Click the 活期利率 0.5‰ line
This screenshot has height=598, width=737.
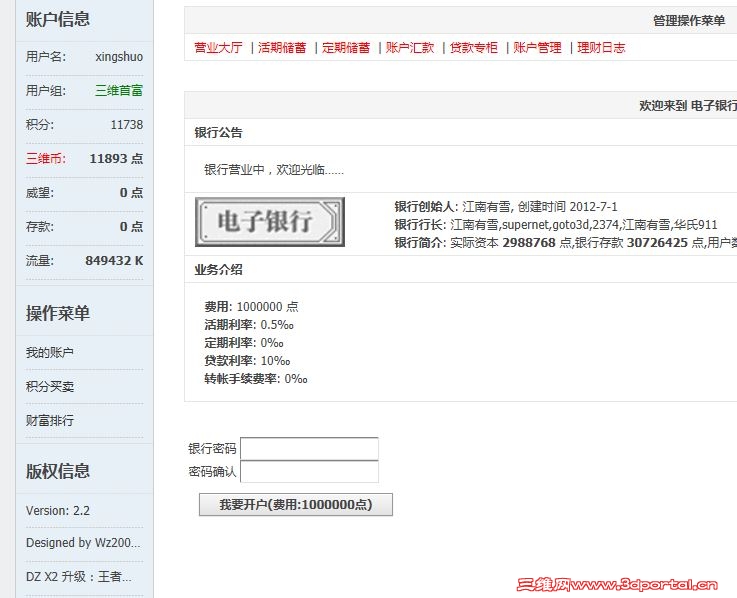click(x=249, y=325)
